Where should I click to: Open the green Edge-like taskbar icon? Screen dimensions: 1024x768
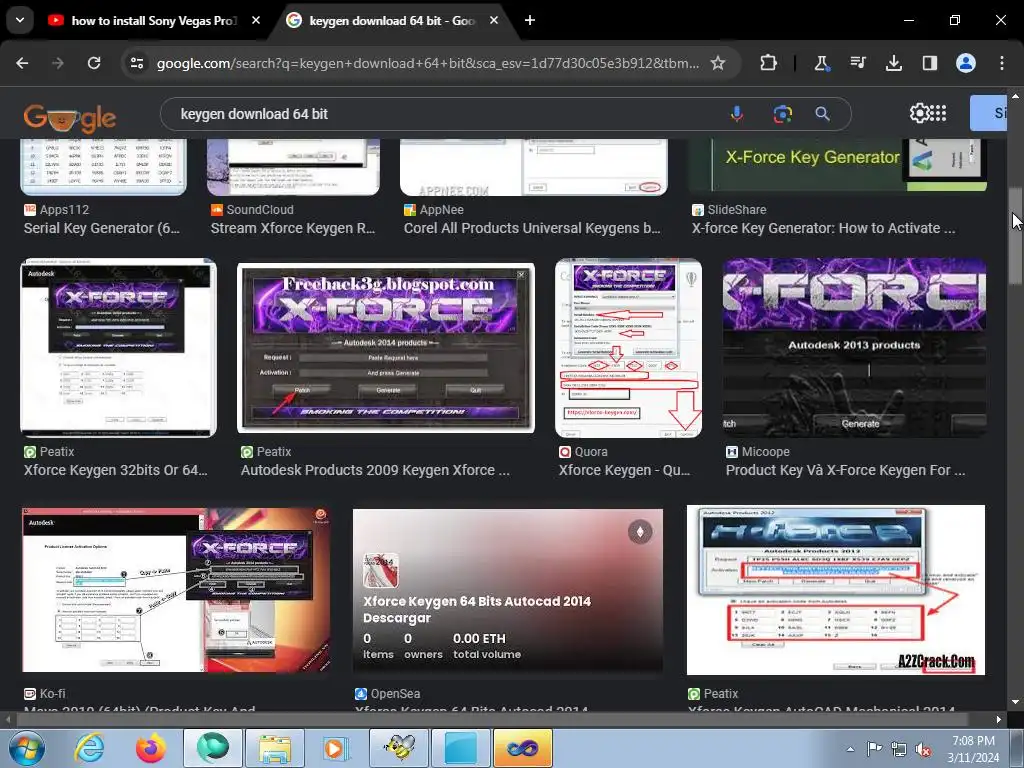click(x=212, y=748)
